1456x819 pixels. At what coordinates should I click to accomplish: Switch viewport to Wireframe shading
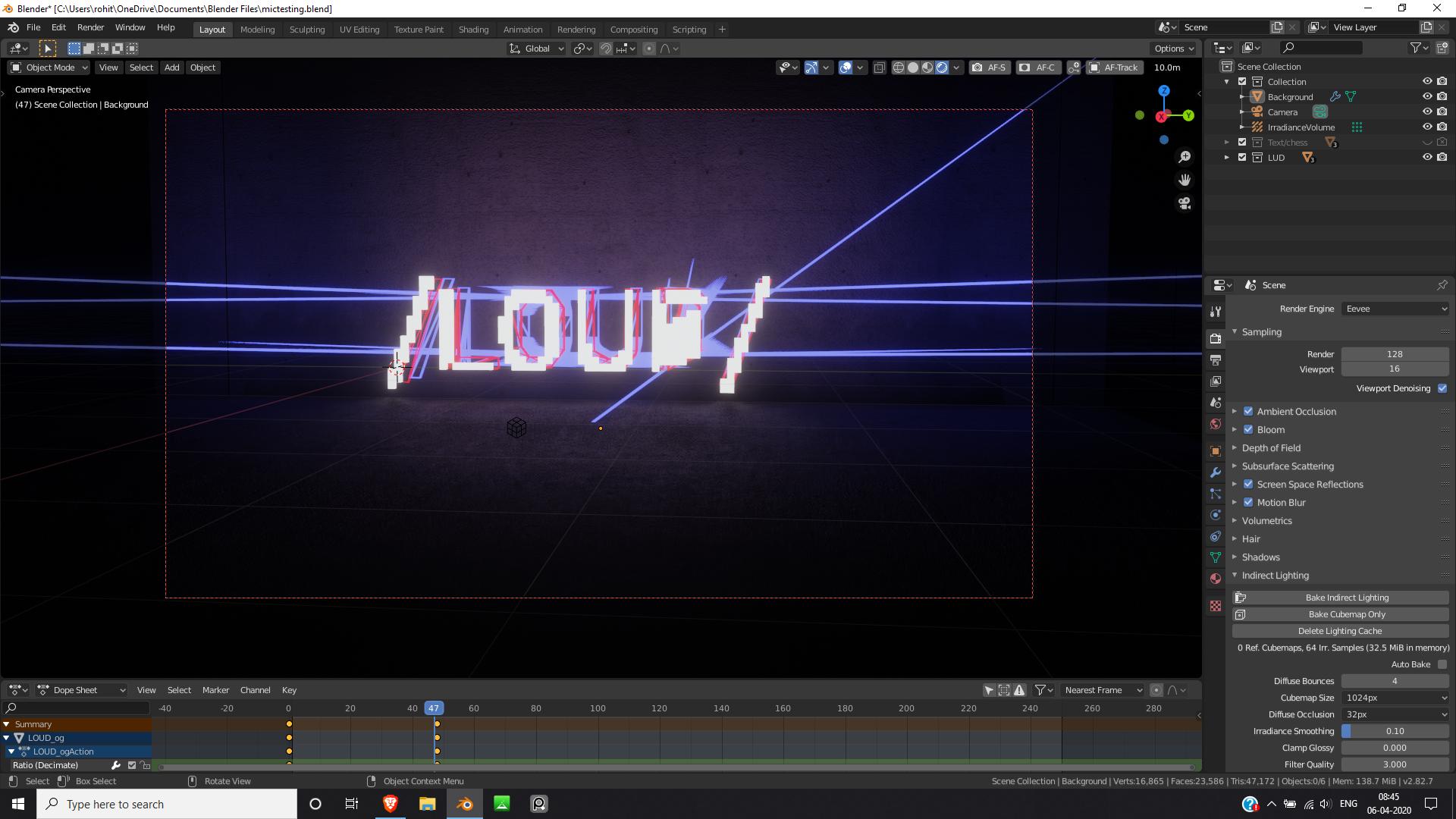899,67
